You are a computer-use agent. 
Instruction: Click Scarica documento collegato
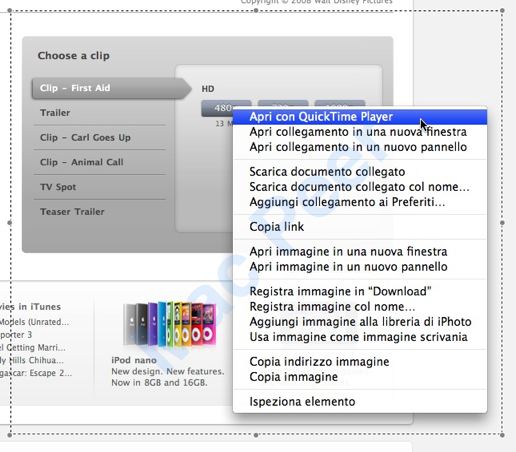(x=360, y=172)
